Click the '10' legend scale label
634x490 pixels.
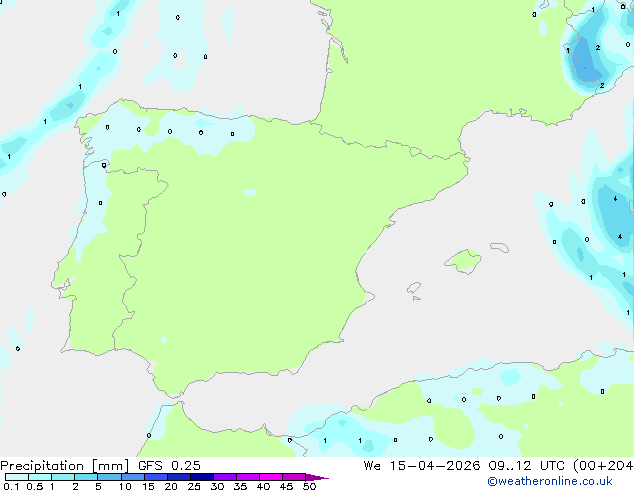tap(125, 486)
